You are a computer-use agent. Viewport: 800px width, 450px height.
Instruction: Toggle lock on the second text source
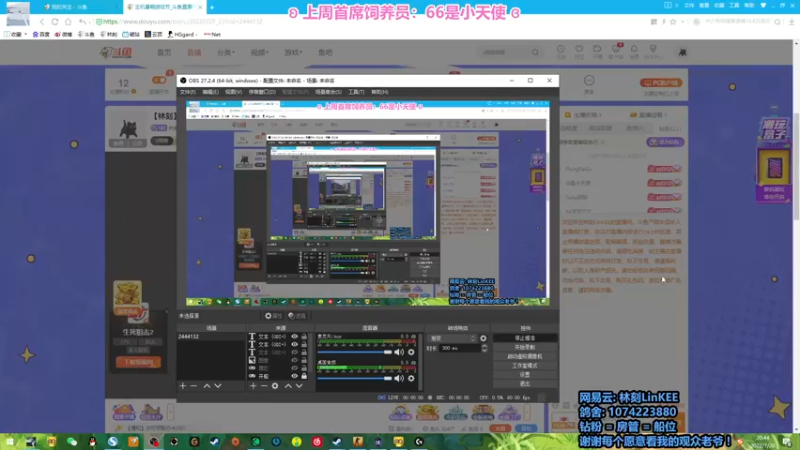[x=304, y=344]
